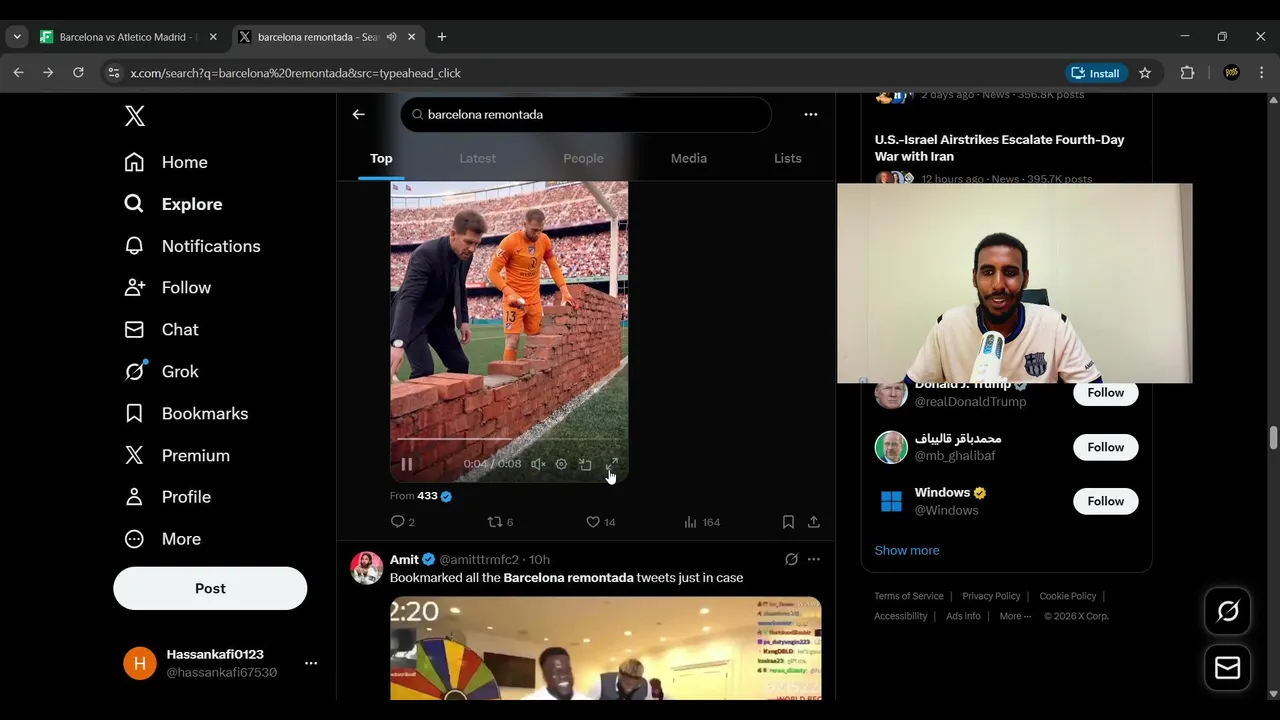
Task: Reply to the 433 video post
Action: click(x=402, y=522)
